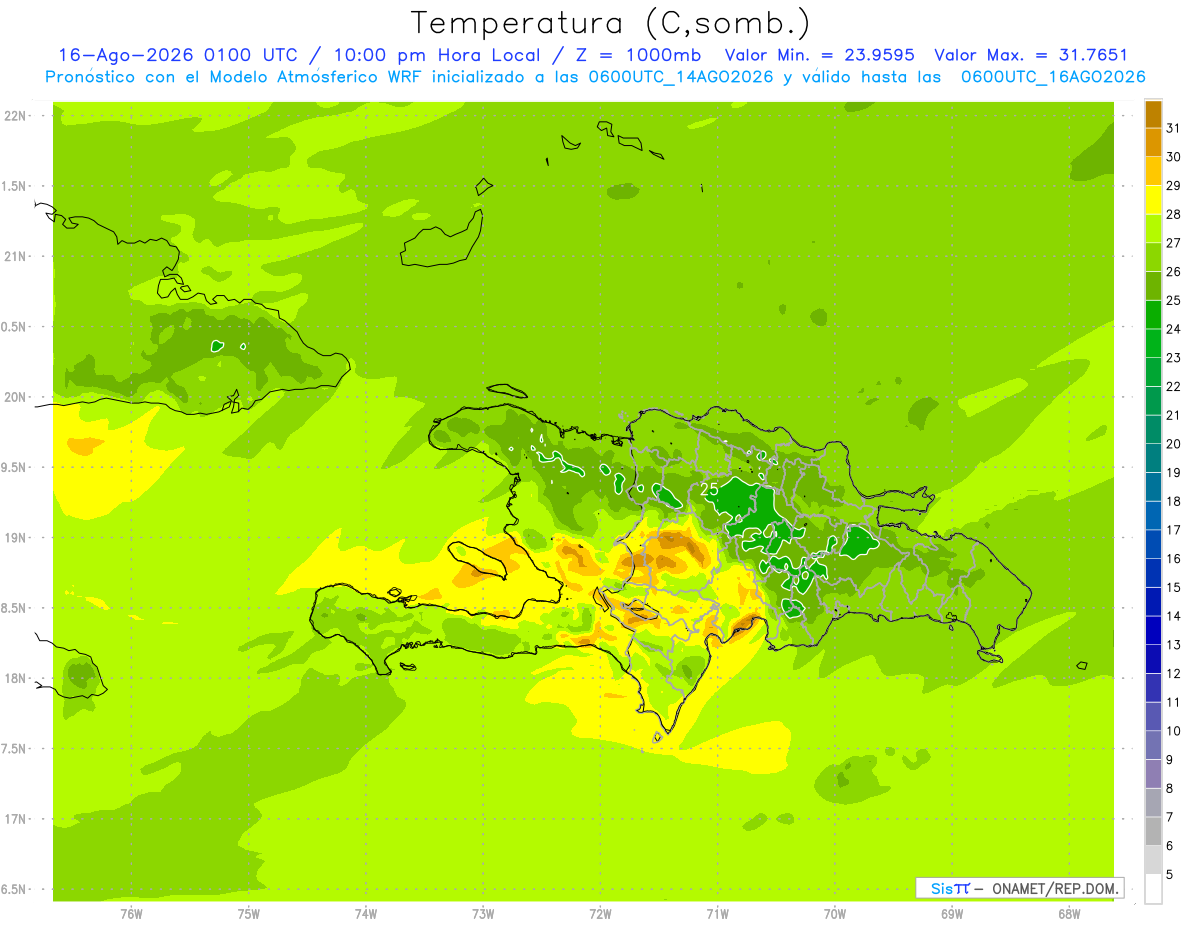Click the '20N' latitude axis label
Image resolution: width=1200 pixels, height=927 pixels.
click(16, 398)
